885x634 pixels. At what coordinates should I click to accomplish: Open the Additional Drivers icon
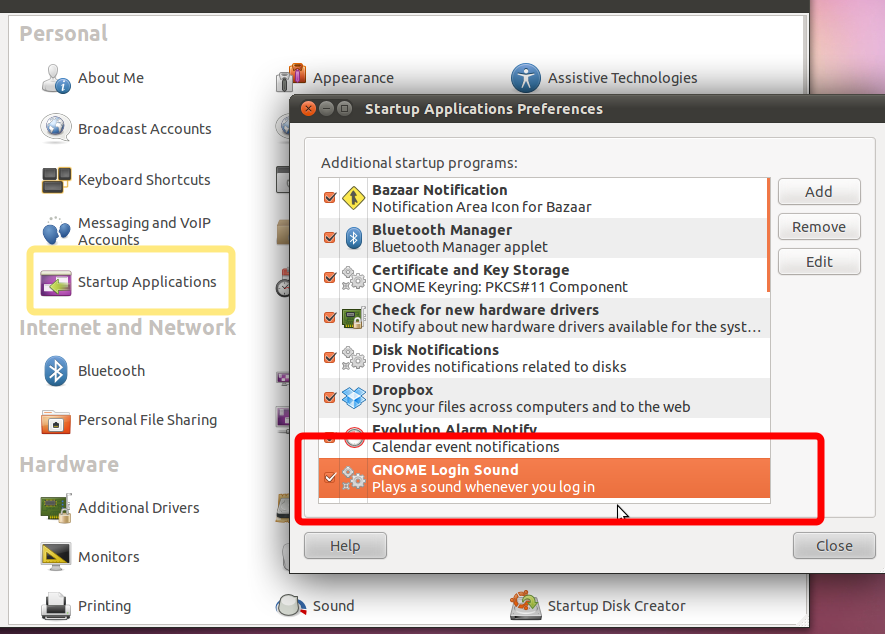click(56, 508)
